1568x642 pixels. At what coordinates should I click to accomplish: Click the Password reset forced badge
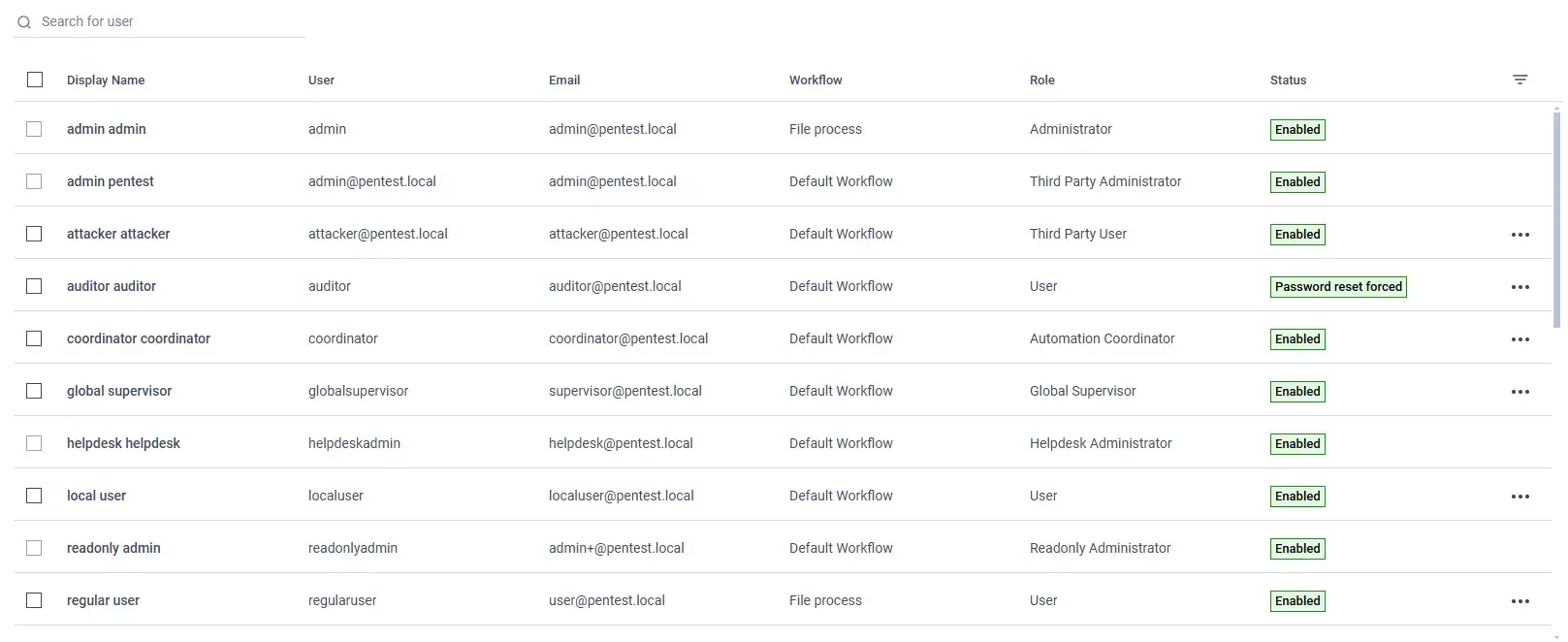[1338, 287]
